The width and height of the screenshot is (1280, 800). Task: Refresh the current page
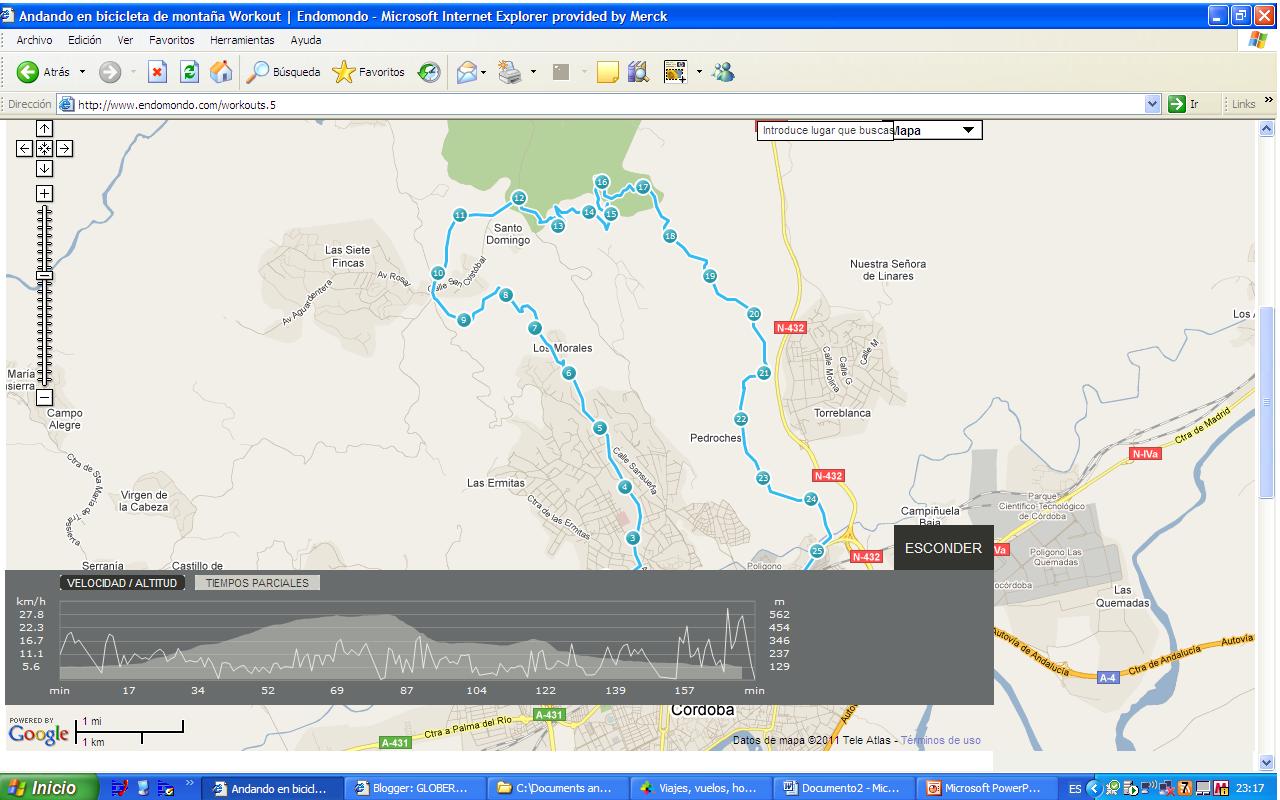point(189,72)
